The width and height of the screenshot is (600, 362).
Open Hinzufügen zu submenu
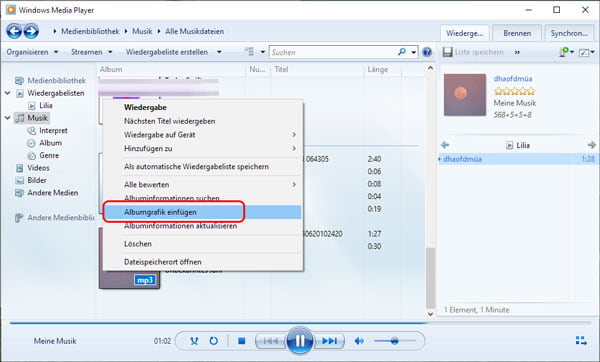pyautogui.click(x=203, y=148)
